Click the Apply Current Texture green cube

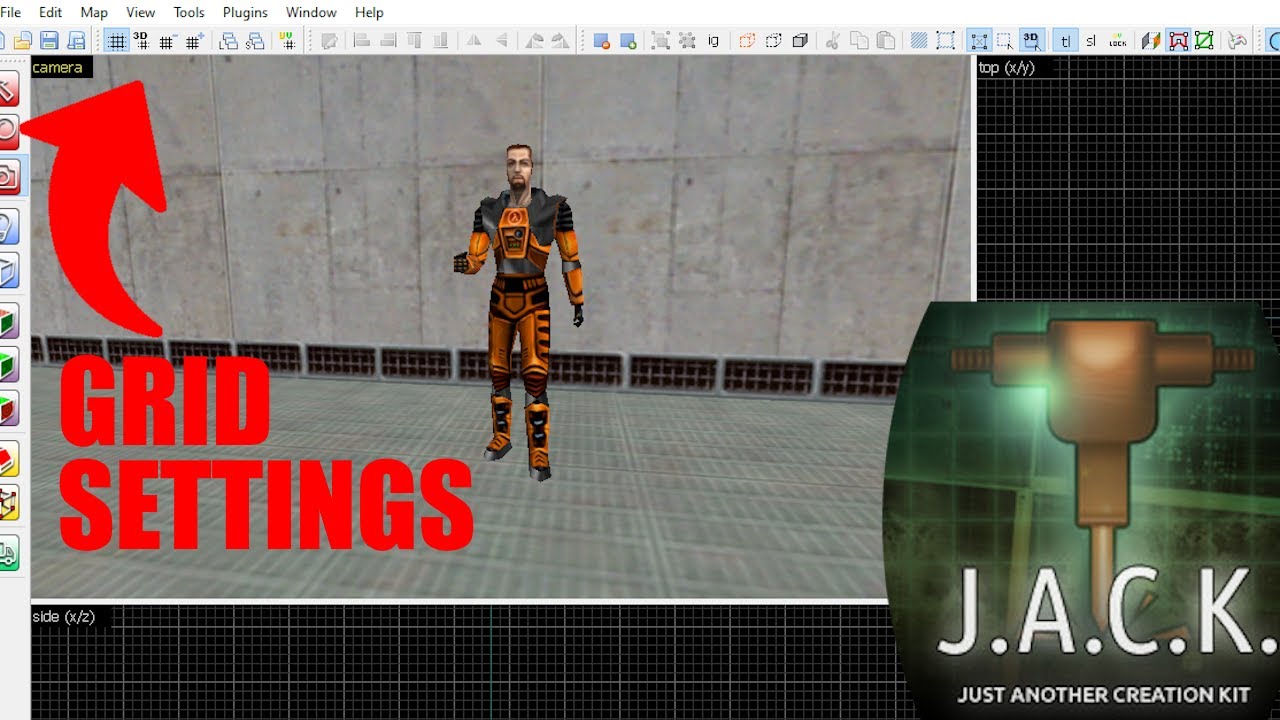(x=8, y=365)
